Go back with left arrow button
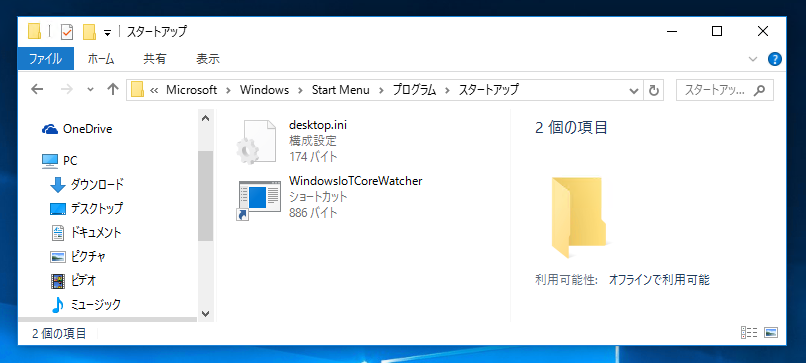 pyautogui.click(x=37, y=89)
